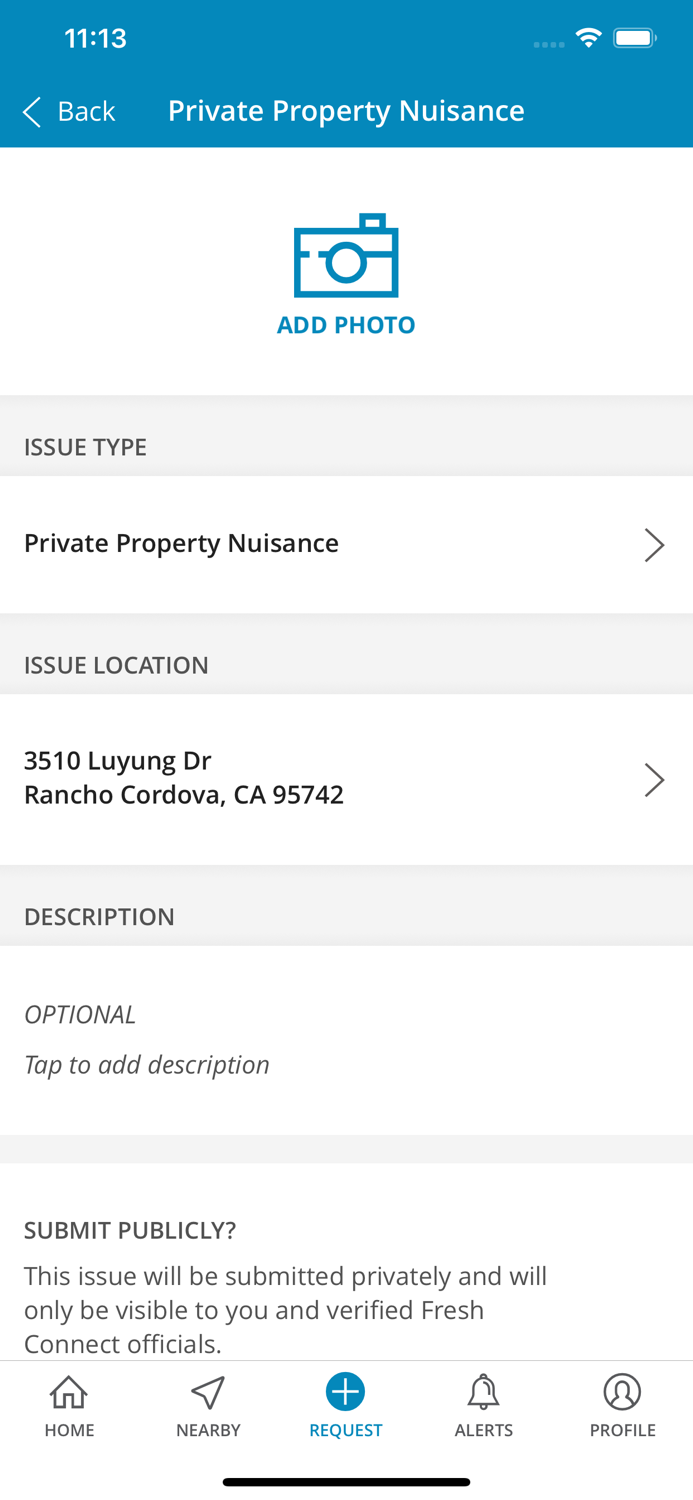Tap the back chevron arrow icon
The height and width of the screenshot is (1500, 693).
click(30, 111)
